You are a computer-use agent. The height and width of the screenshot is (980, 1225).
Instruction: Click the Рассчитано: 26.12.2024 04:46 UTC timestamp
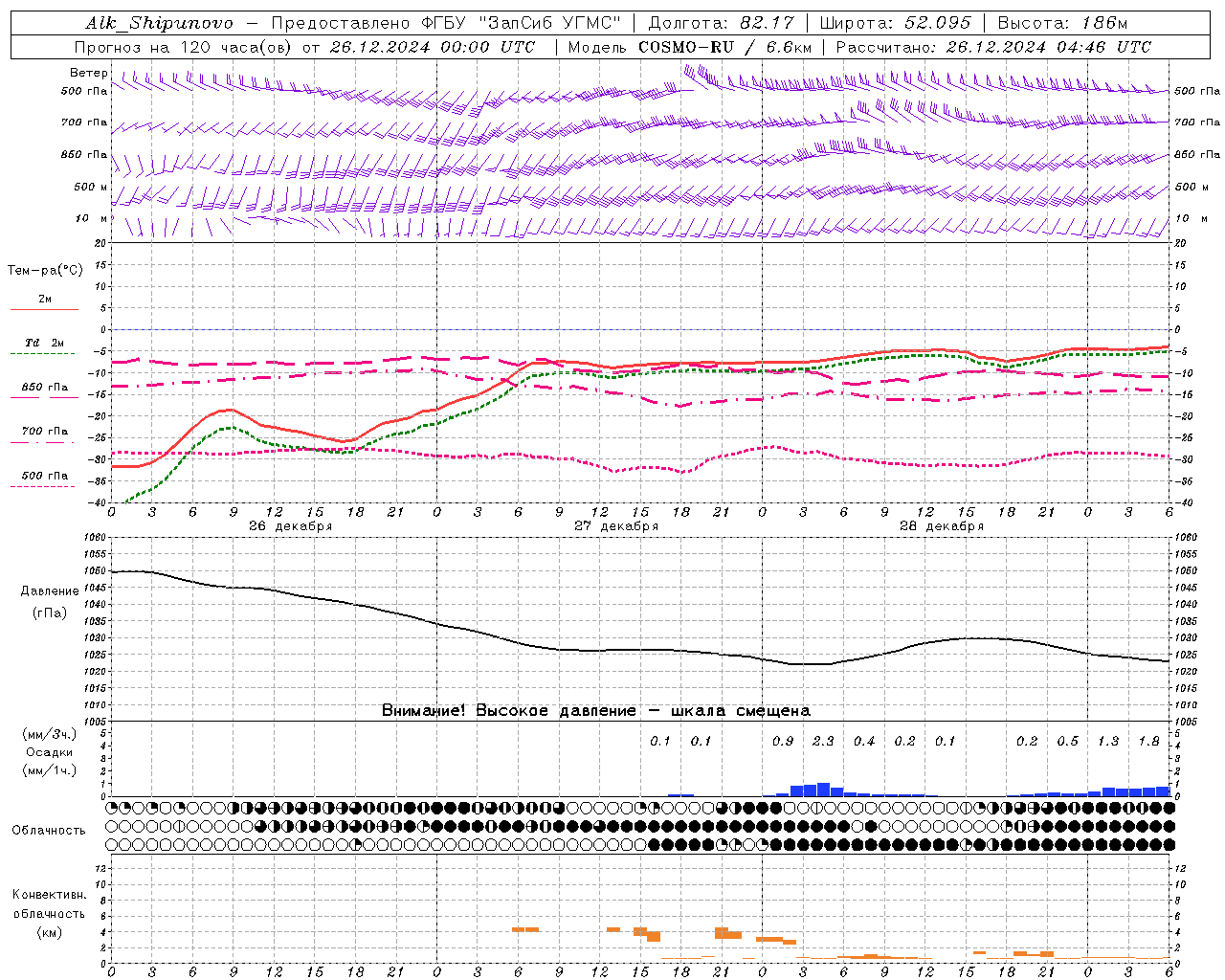click(x=993, y=47)
